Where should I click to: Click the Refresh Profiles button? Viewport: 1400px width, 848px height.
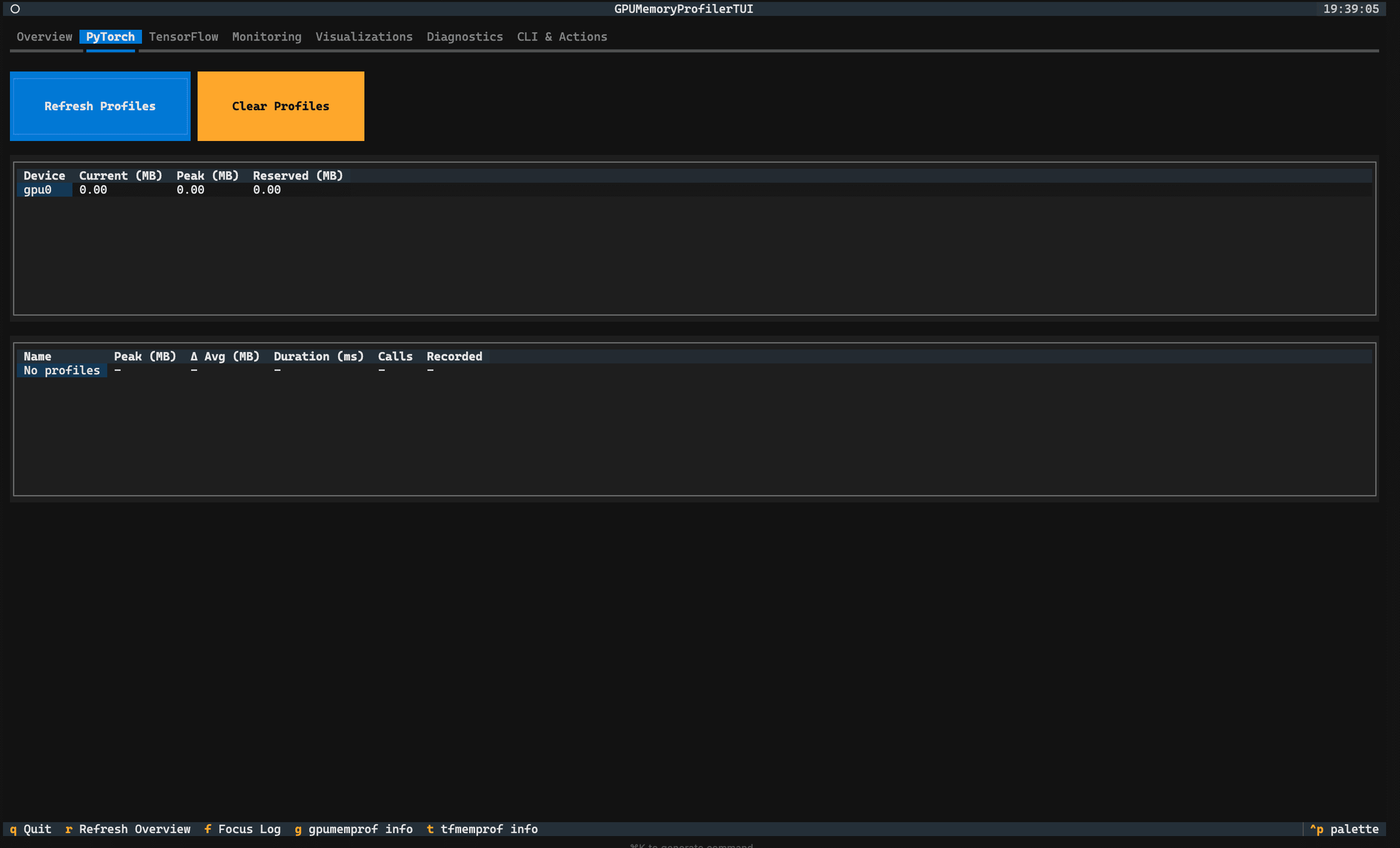(x=100, y=106)
